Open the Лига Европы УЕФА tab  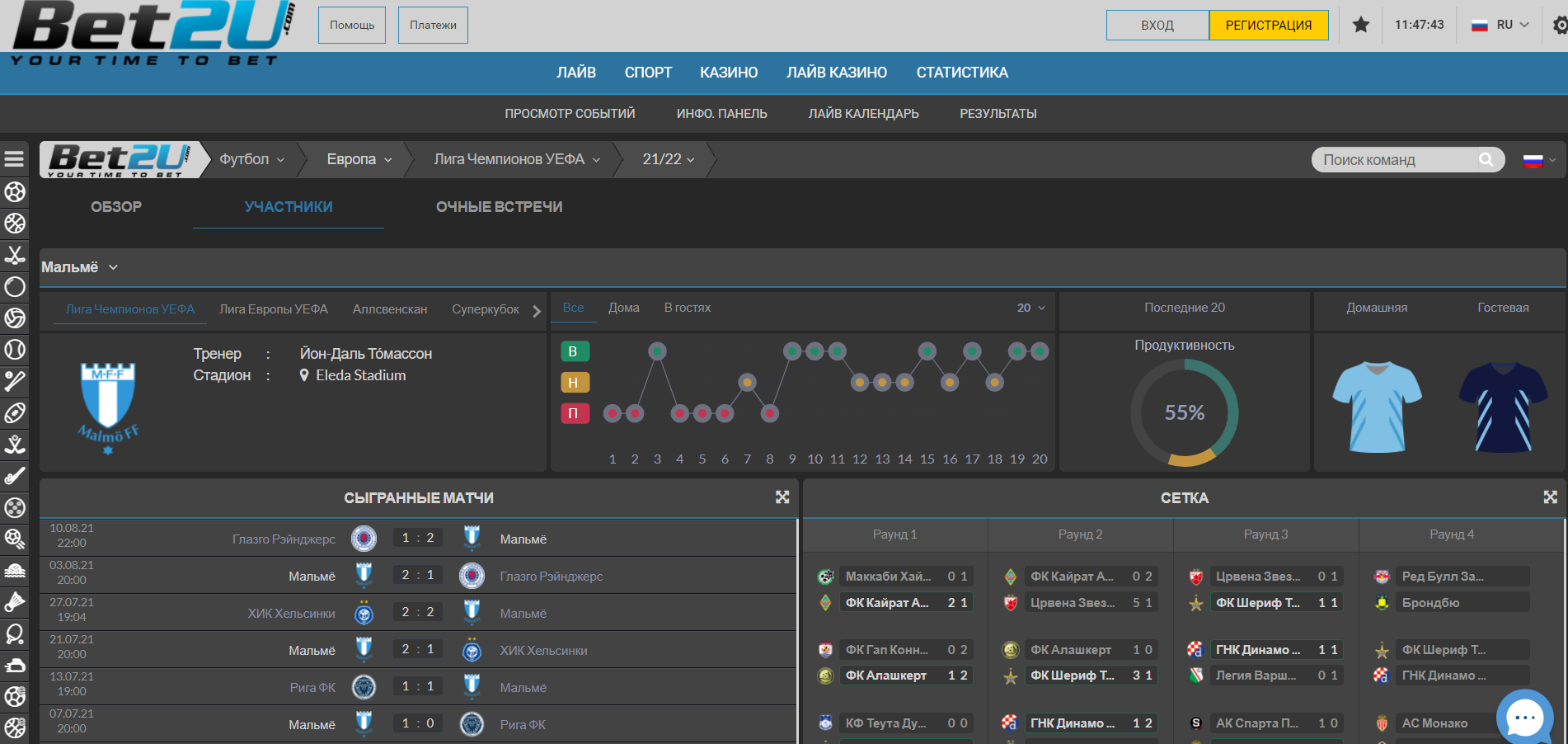274,309
